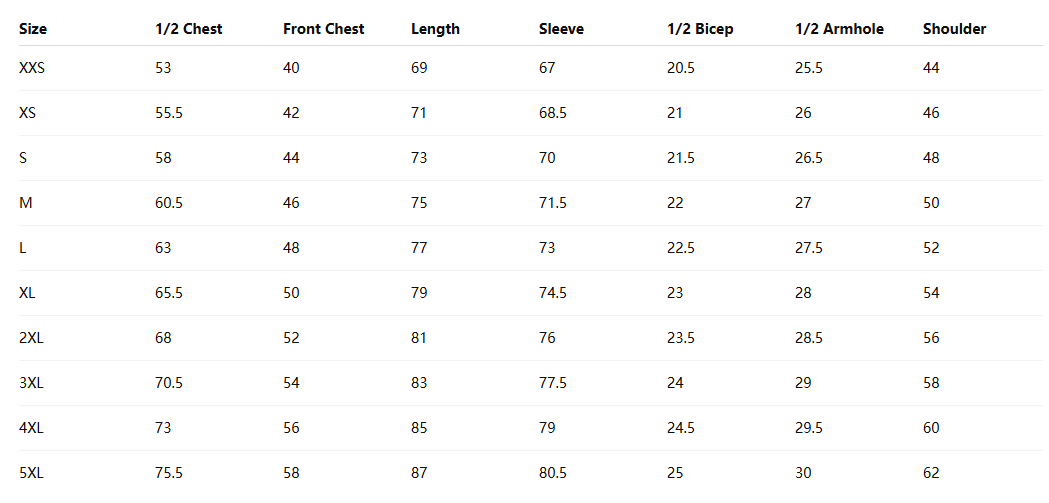The width and height of the screenshot is (1049, 503).
Task: Select the 1/2 Chest column header
Action: tap(189, 29)
